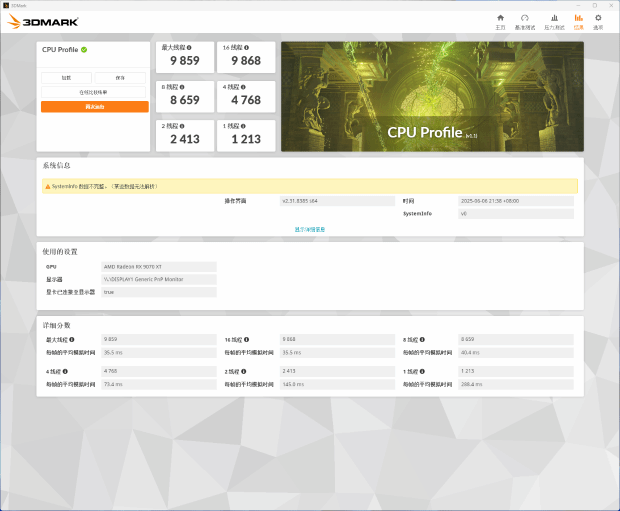This screenshot has width=620, height=511.
Task: Click the 288.4 ms value under 1 thread
Action: point(516,384)
